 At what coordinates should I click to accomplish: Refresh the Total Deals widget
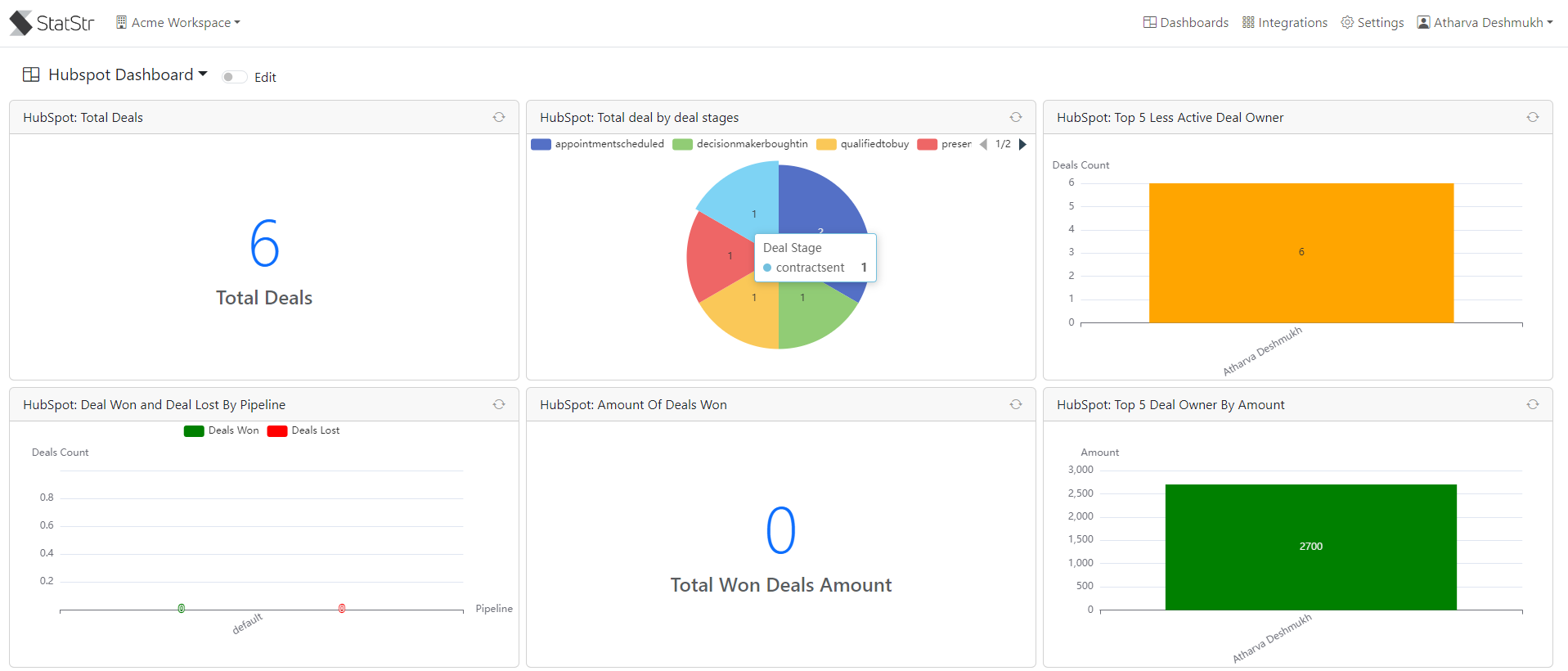499,117
